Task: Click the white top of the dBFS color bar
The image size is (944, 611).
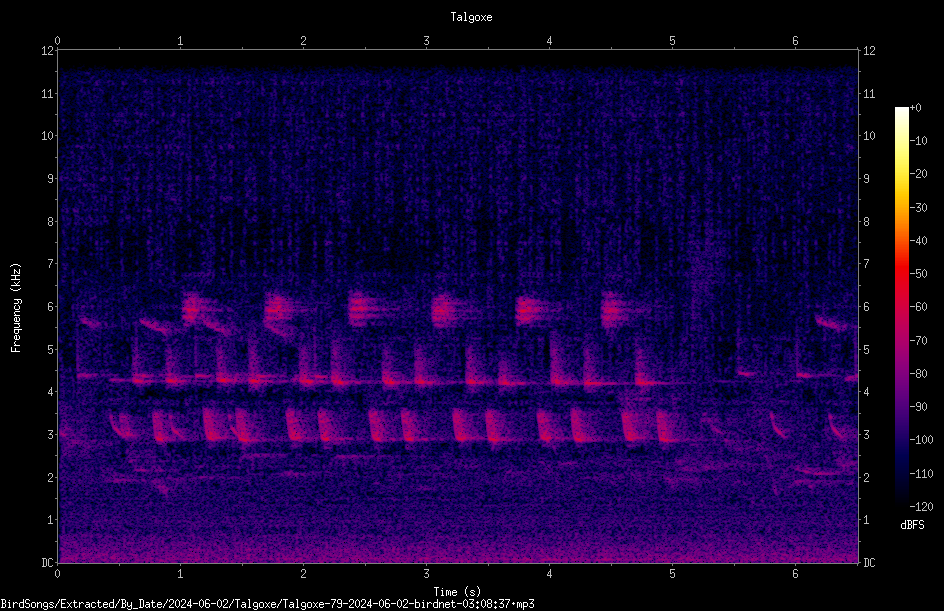Action: click(901, 112)
